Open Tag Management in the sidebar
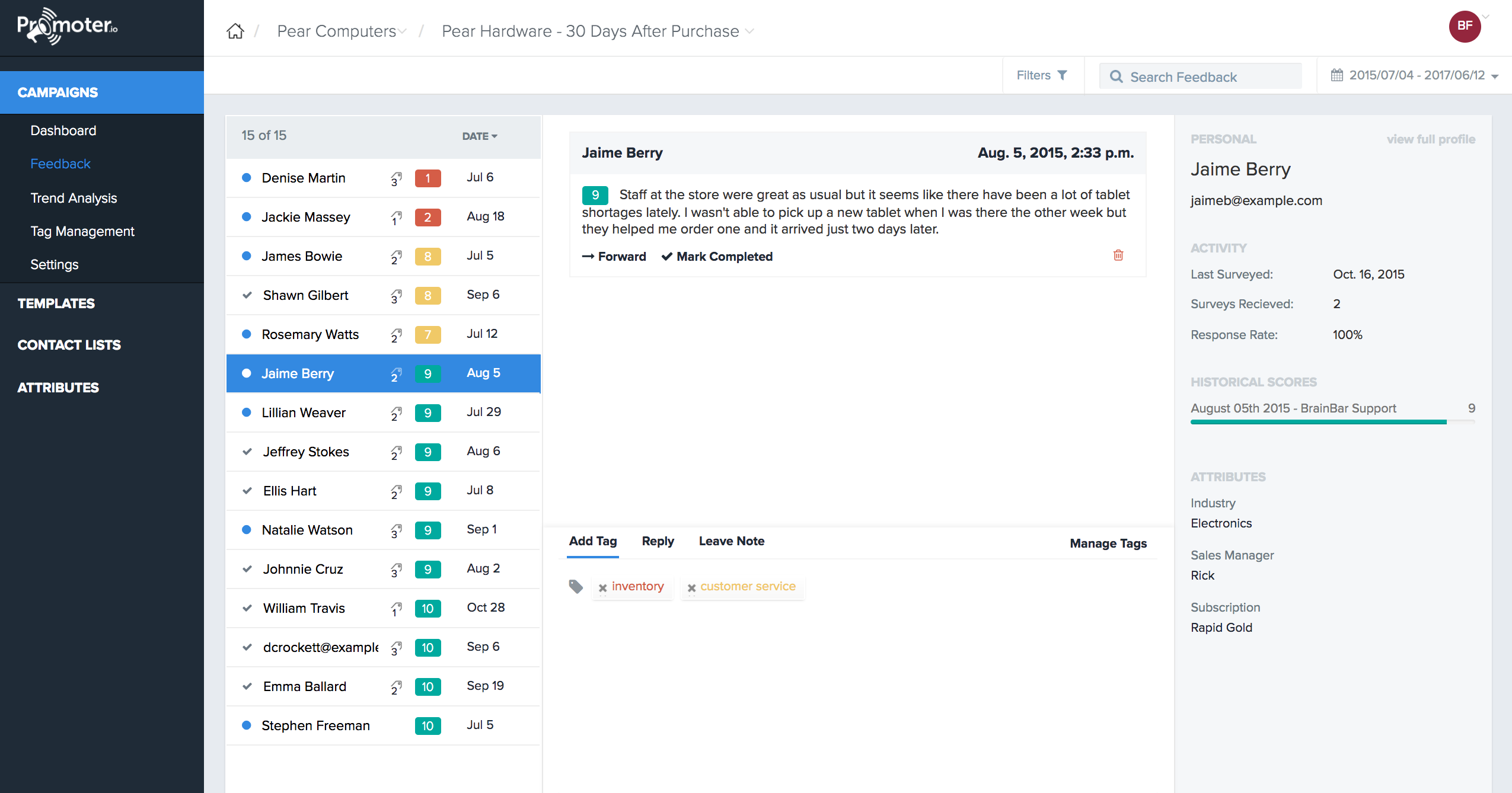The image size is (1512, 793). point(82,231)
